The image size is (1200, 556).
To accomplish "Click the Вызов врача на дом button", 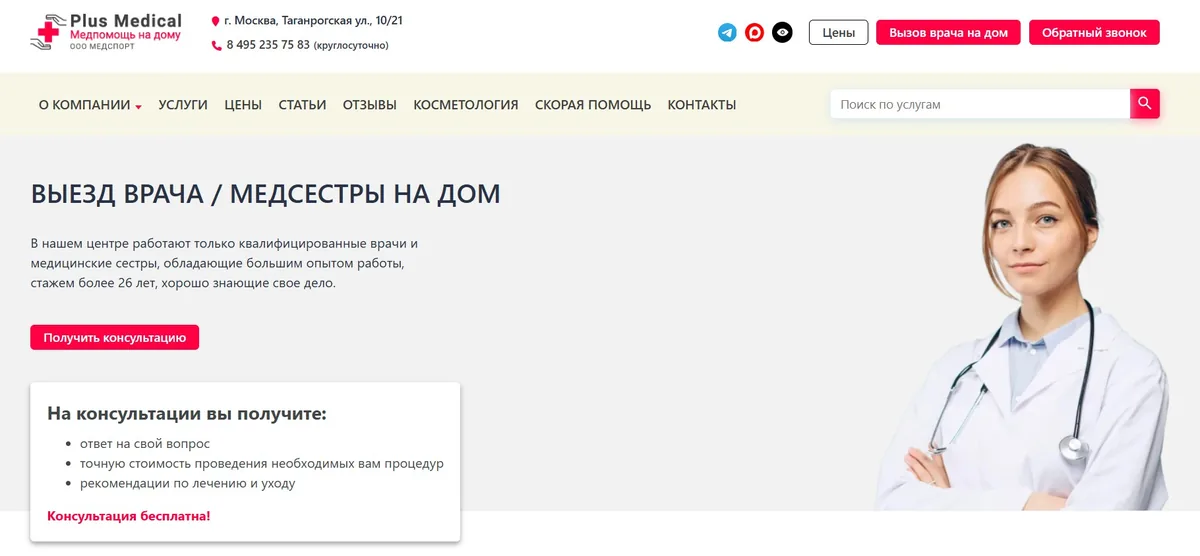I will [x=948, y=32].
